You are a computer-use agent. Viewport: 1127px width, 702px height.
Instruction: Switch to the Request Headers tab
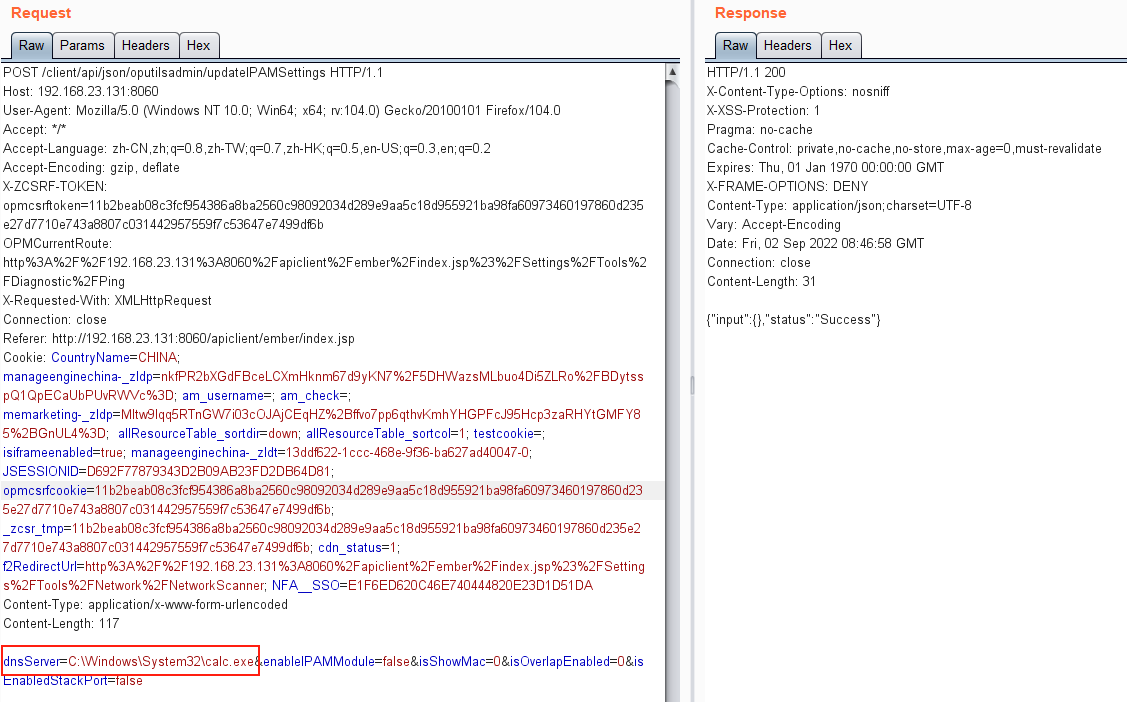tap(145, 45)
